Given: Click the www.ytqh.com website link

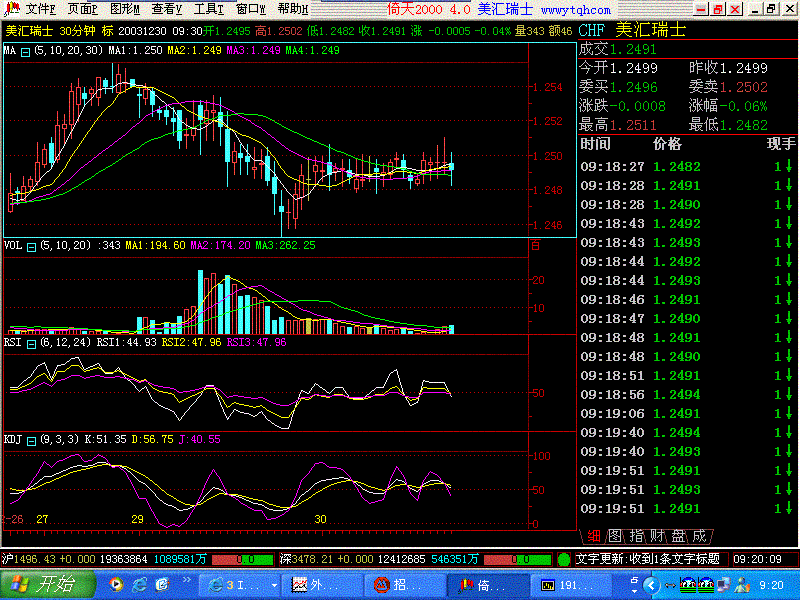Looking at the screenshot, I should (576, 10).
